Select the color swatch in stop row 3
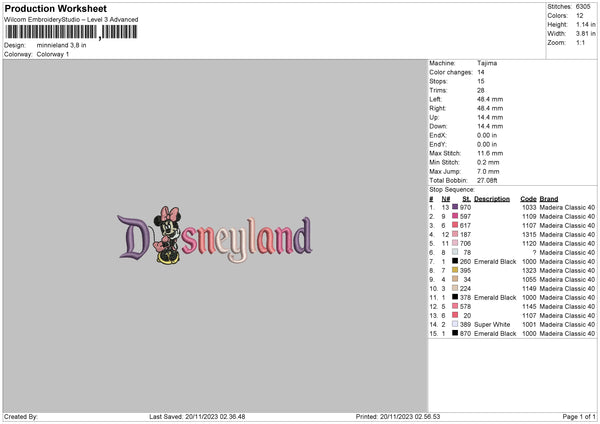The image size is (600, 424). pyautogui.click(x=455, y=225)
